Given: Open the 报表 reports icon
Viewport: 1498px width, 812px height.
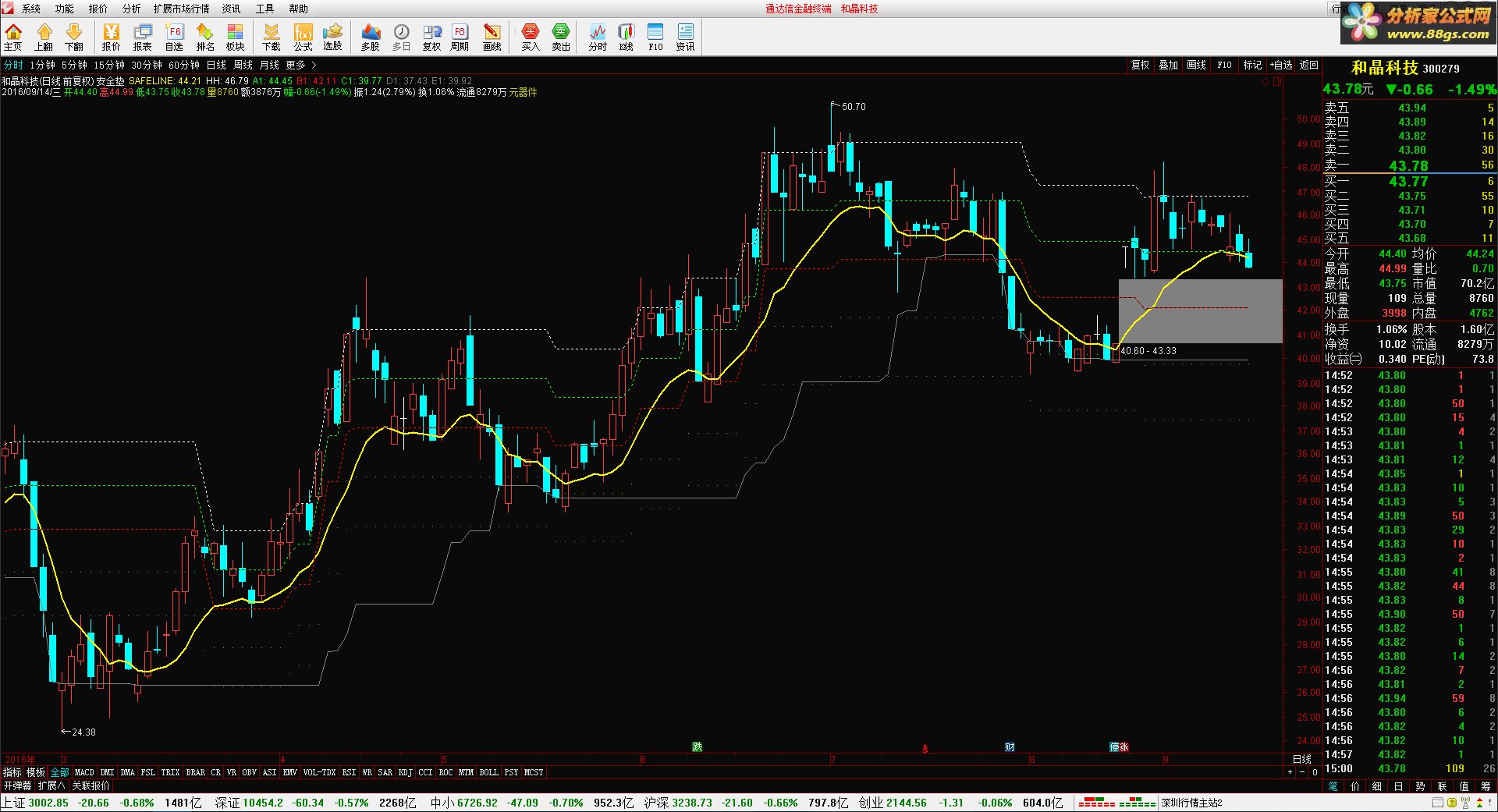Looking at the screenshot, I should pyautogui.click(x=143, y=37).
